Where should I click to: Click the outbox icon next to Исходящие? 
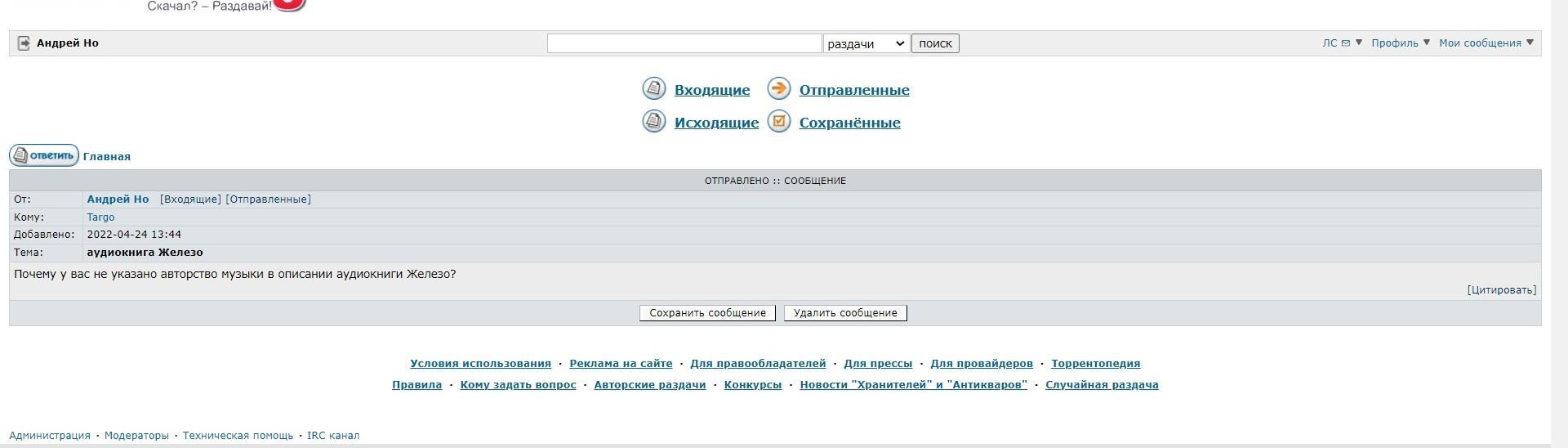[x=654, y=122]
